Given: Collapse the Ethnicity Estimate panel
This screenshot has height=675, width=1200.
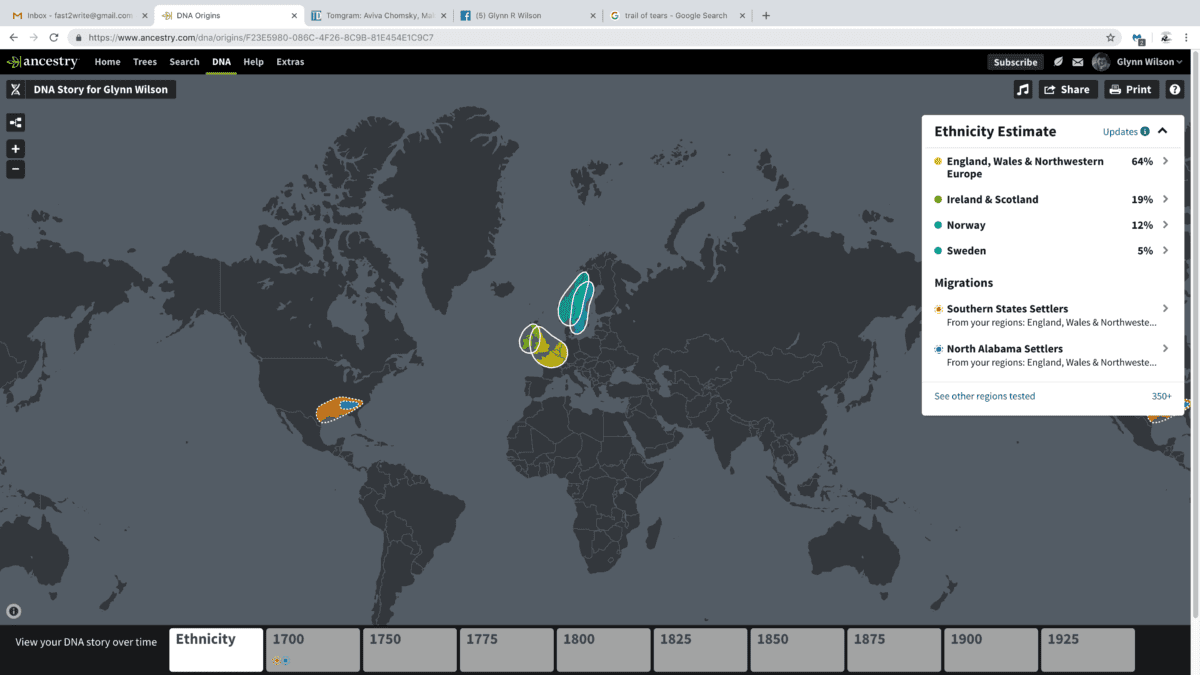Looking at the screenshot, I should pos(1162,131).
